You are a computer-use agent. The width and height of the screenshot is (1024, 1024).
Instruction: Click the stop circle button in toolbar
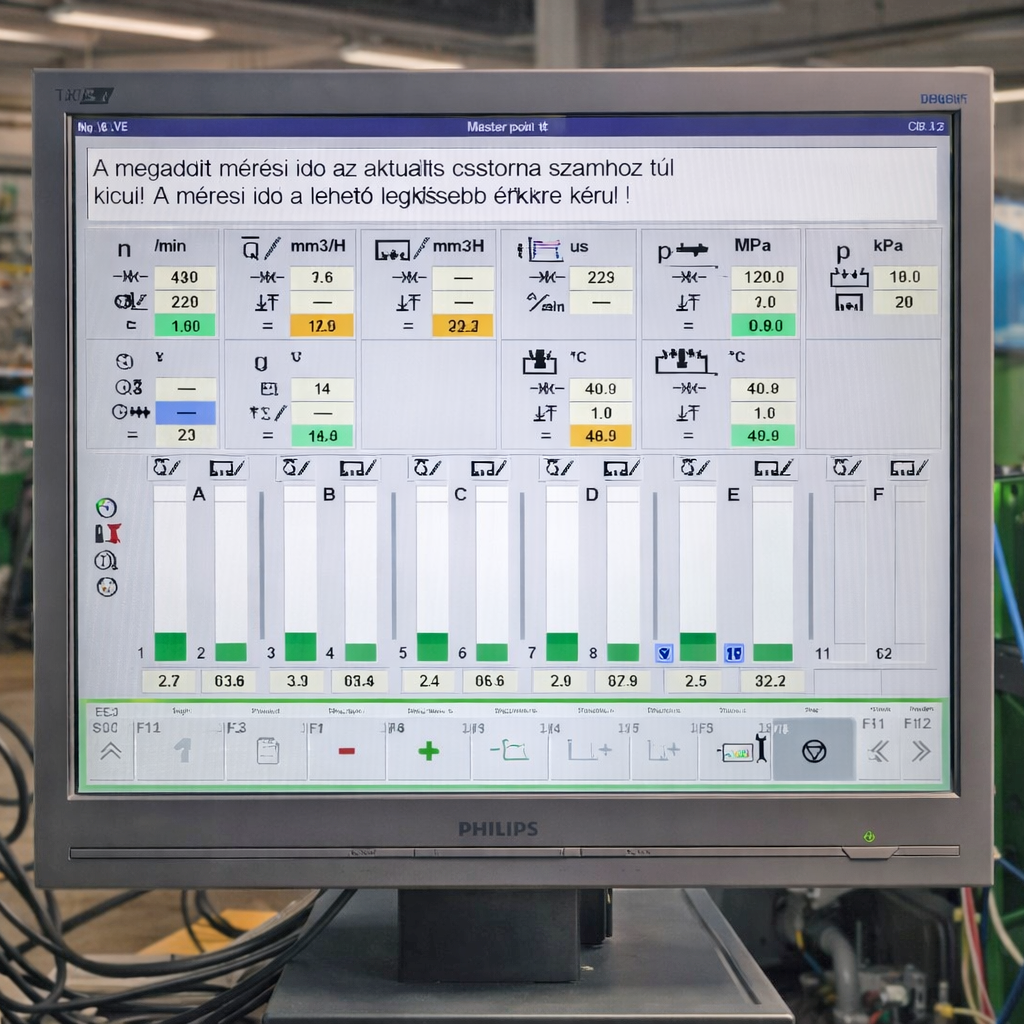pos(814,751)
